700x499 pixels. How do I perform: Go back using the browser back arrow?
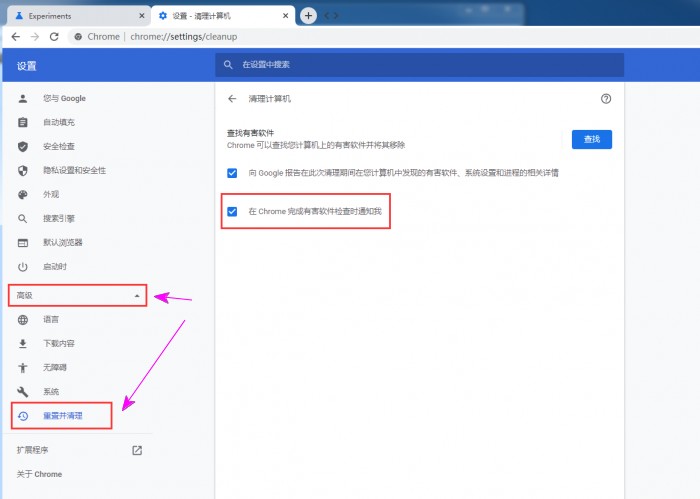coord(16,37)
